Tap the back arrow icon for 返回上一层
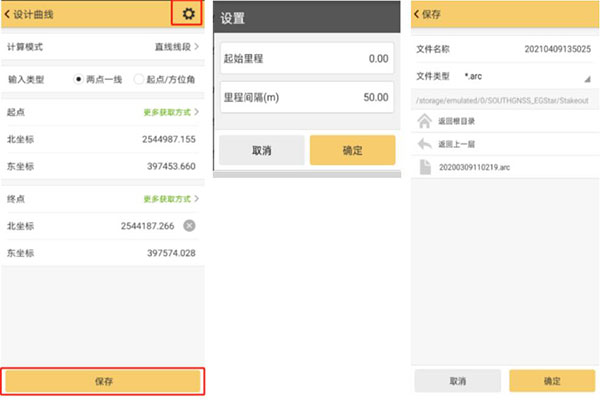Image resolution: width=600 pixels, height=400 pixels. coord(423,144)
